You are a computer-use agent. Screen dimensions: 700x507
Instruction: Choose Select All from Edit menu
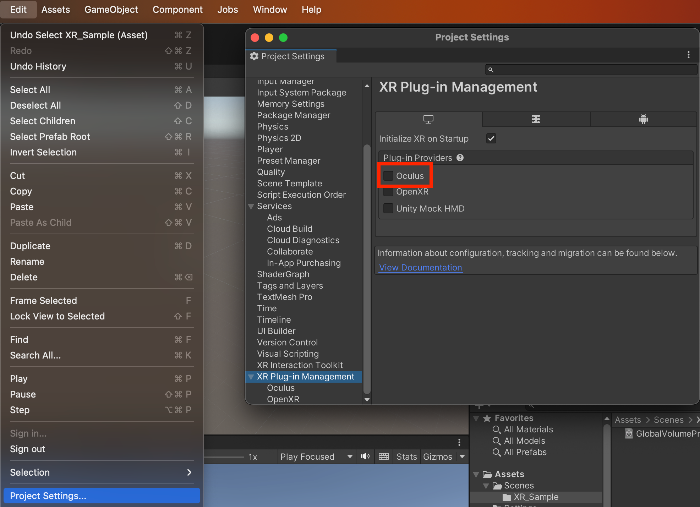pyautogui.click(x=101, y=90)
